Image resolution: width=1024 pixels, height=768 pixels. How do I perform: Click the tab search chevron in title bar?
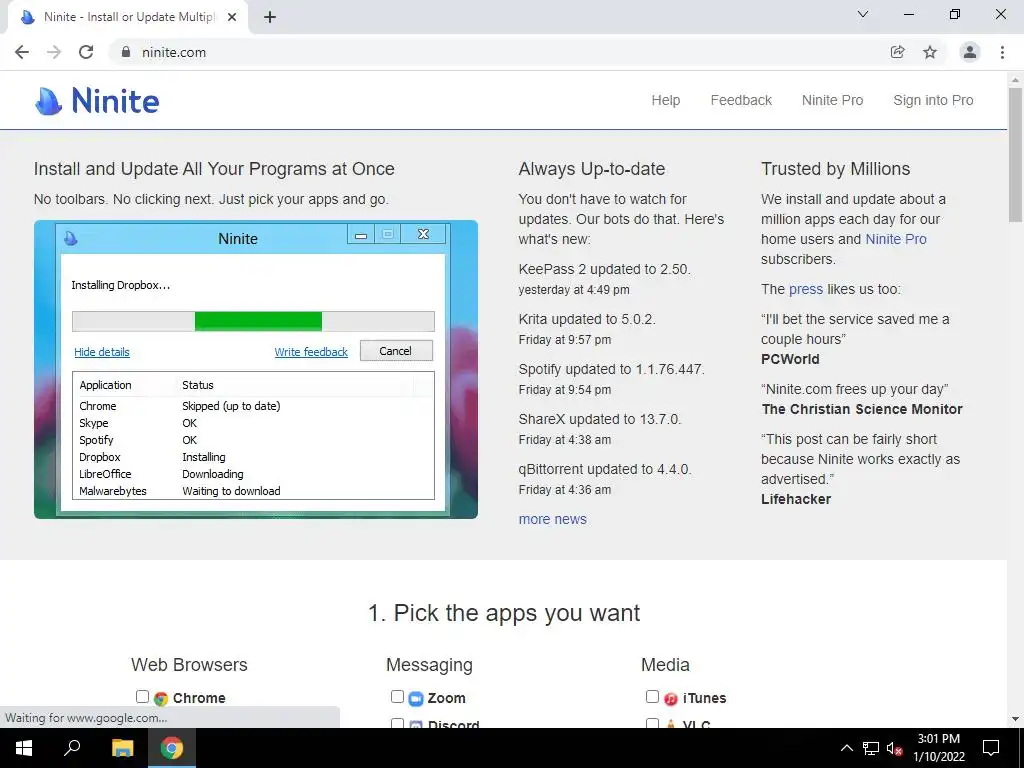click(863, 14)
